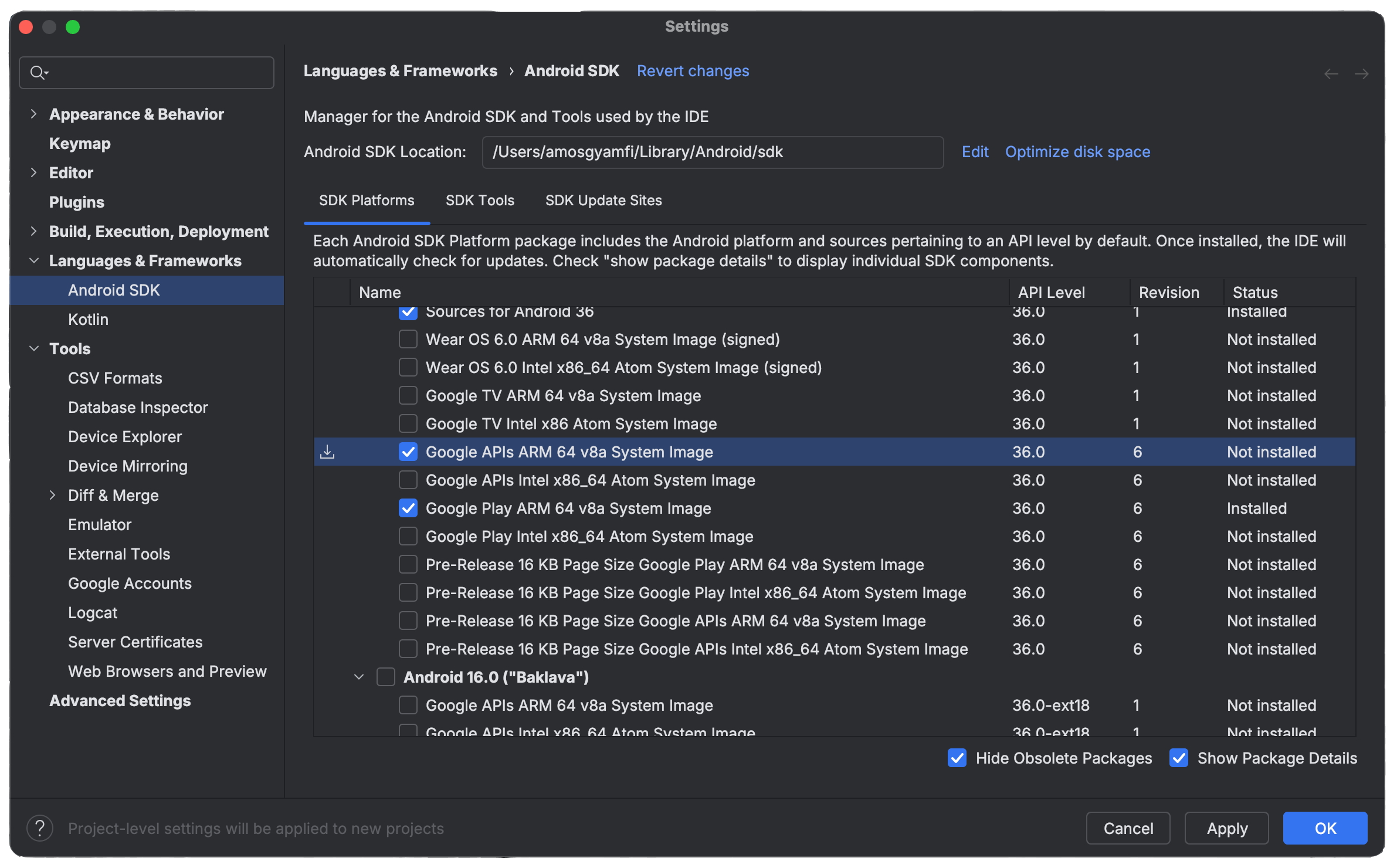The image size is (1397, 868).
Task: Check Google APIs ARM 64 v8a image for 36.0-ext18
Action: (x=408, y=705)
